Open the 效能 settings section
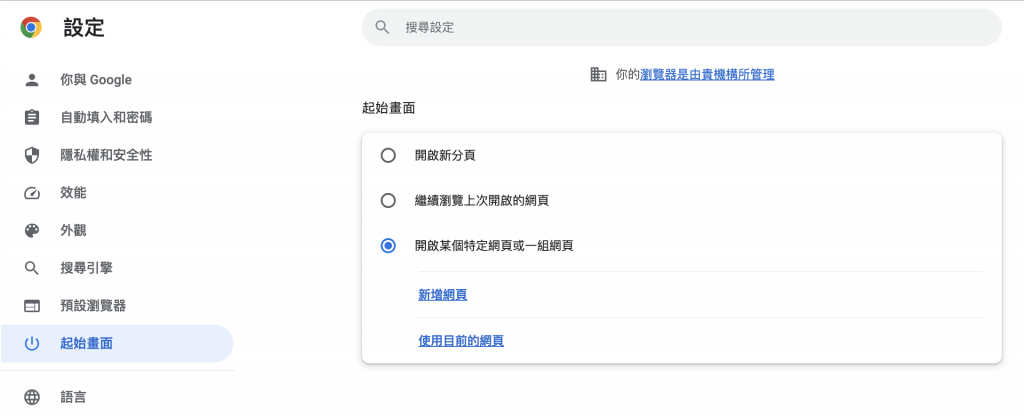The image size is (1024, 417). coord(73,193)
